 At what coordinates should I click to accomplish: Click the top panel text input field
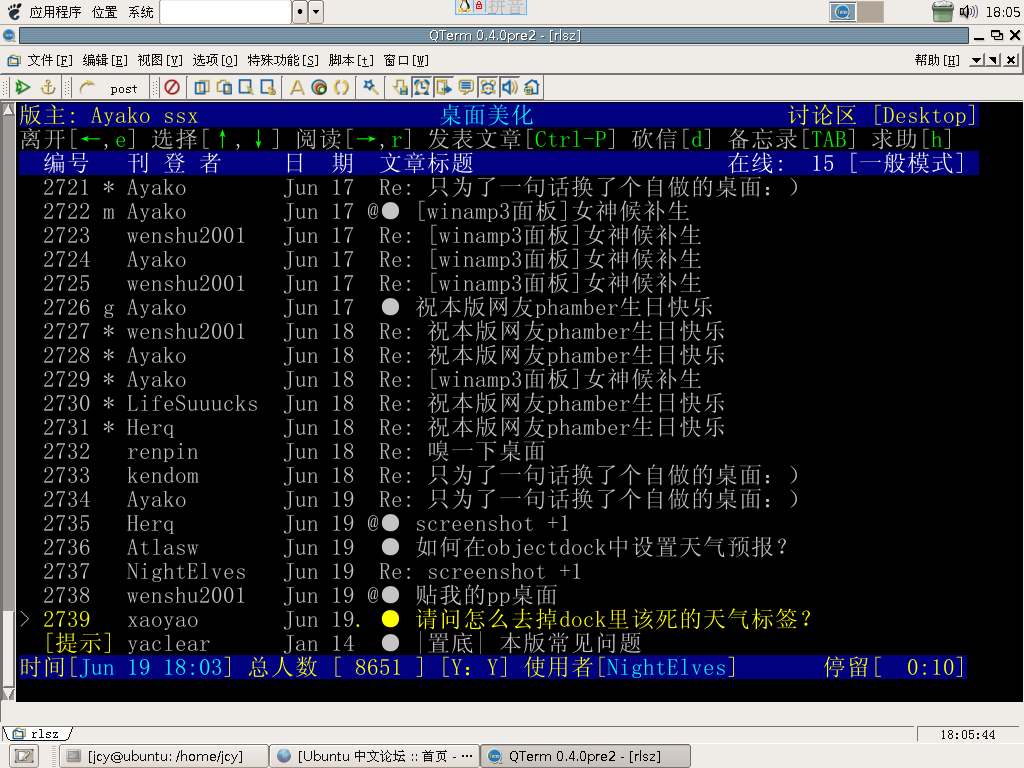[x=225, y=12]
